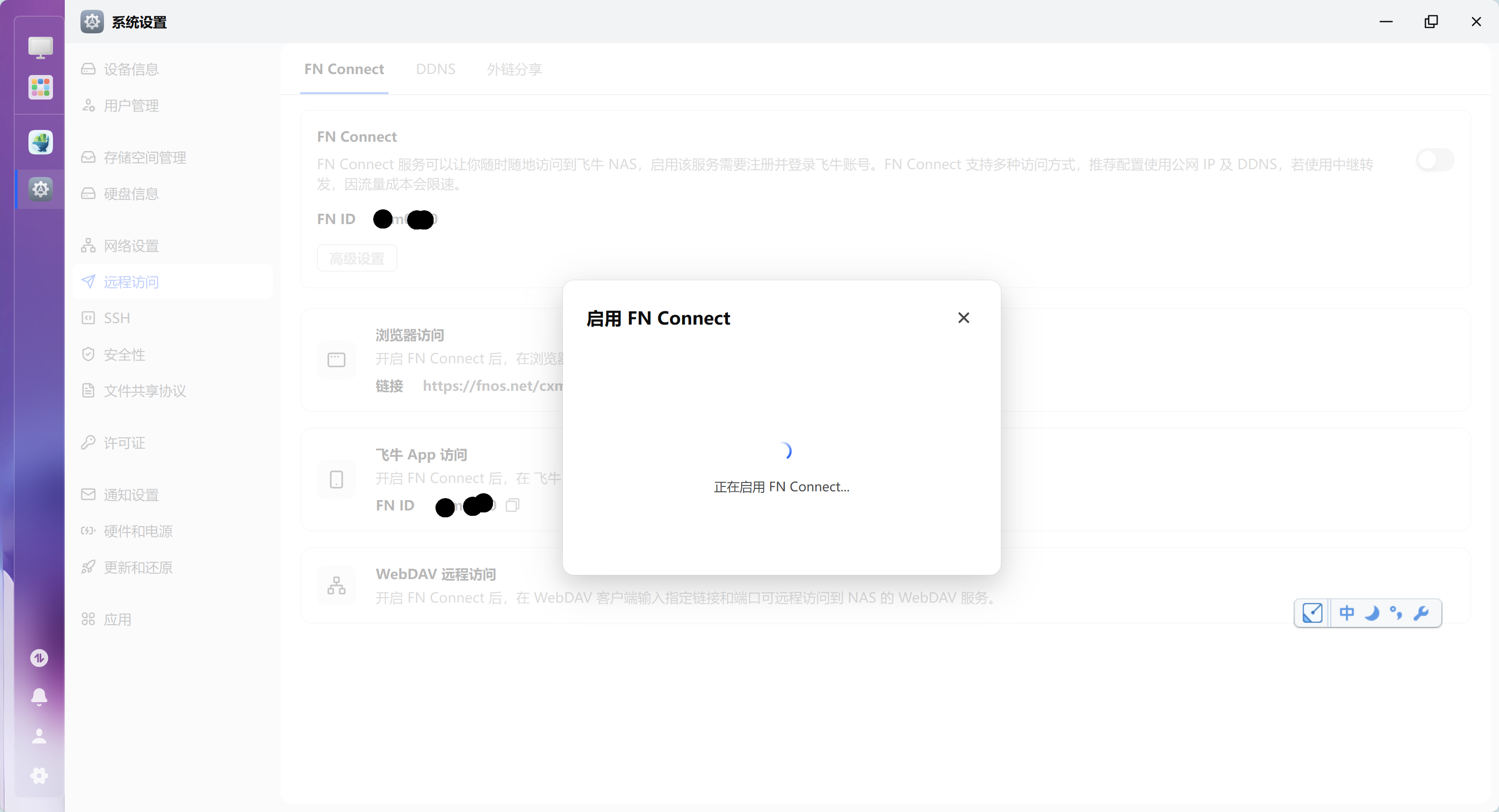The height and width of the screenshot is (812, 1499).
Task: Close the 启用 FN Connect dialog
Action: (x=963, y=318)
